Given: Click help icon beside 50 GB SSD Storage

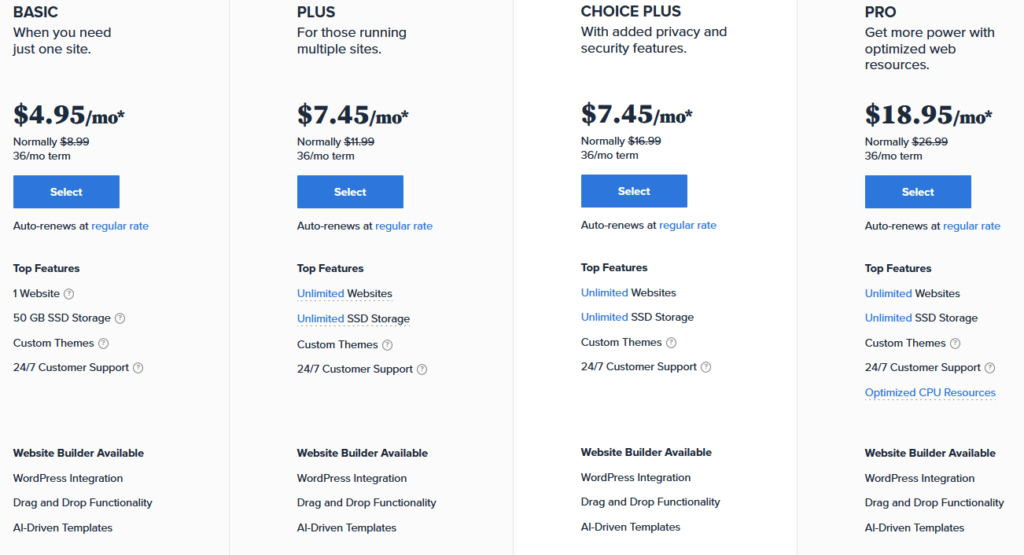Looking at the screenshot, I should [120, 319].
